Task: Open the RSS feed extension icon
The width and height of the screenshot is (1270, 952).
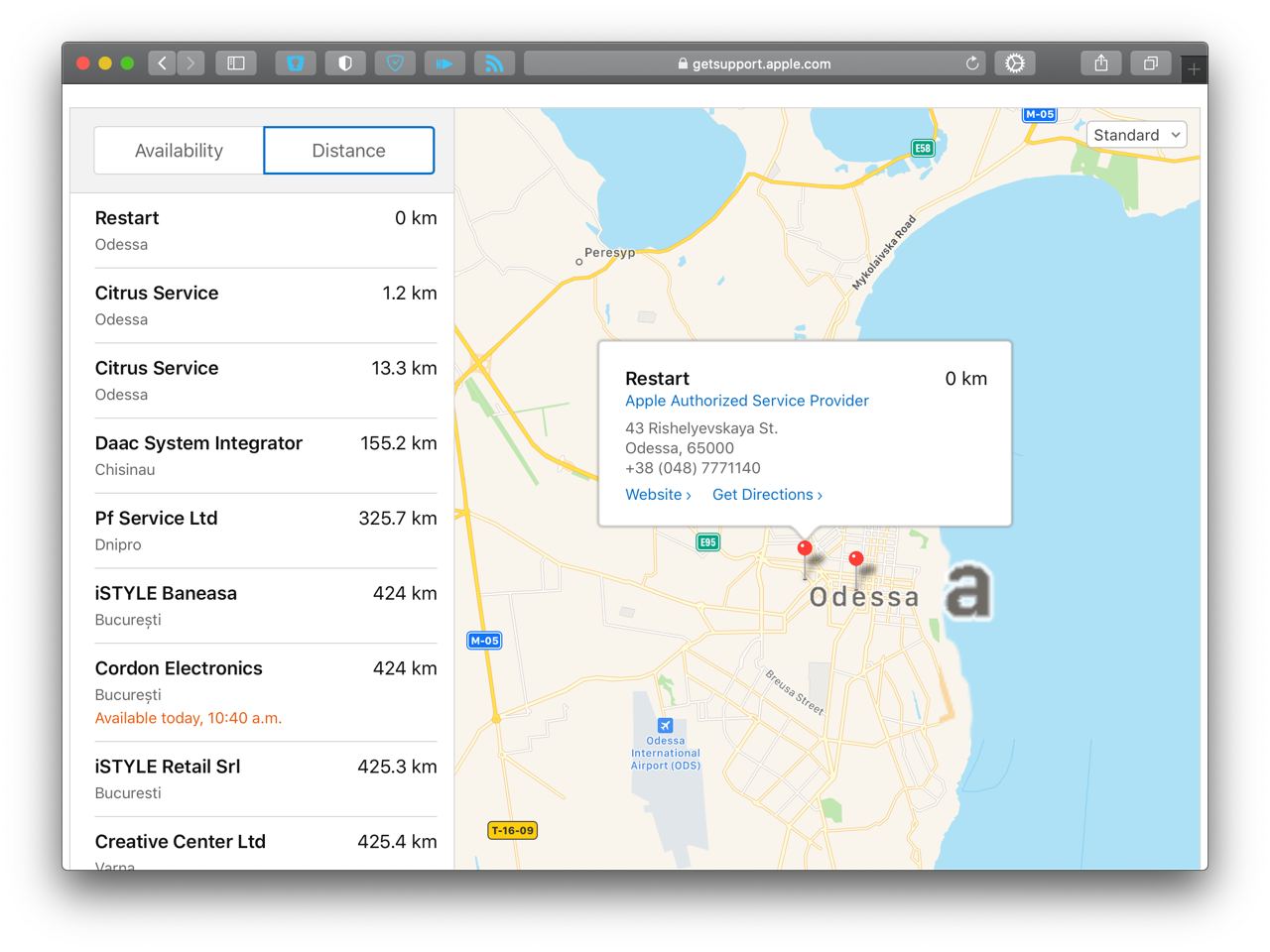Action: click(x=494, y=63)
